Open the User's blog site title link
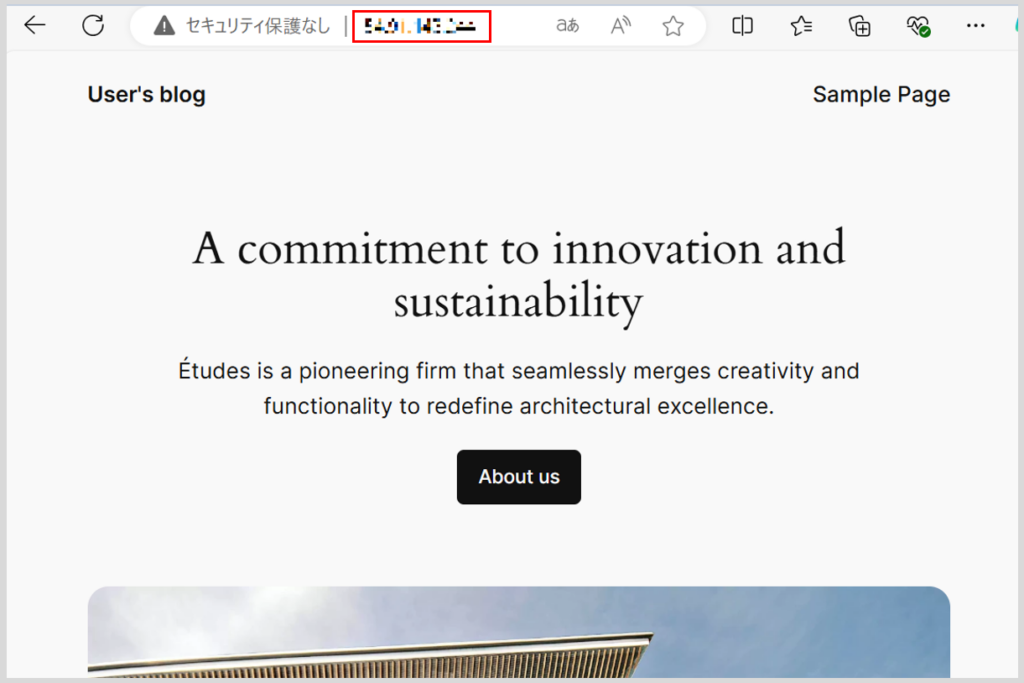This screenshot has width=1024, height=683. (147, 94)
